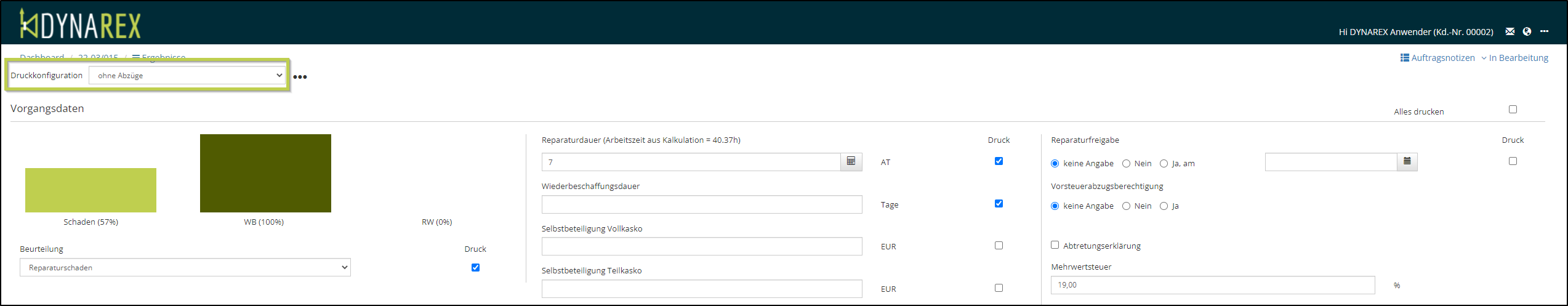
Task: Click the Auftragsnotizen list icon
Action: [1404, 58]
